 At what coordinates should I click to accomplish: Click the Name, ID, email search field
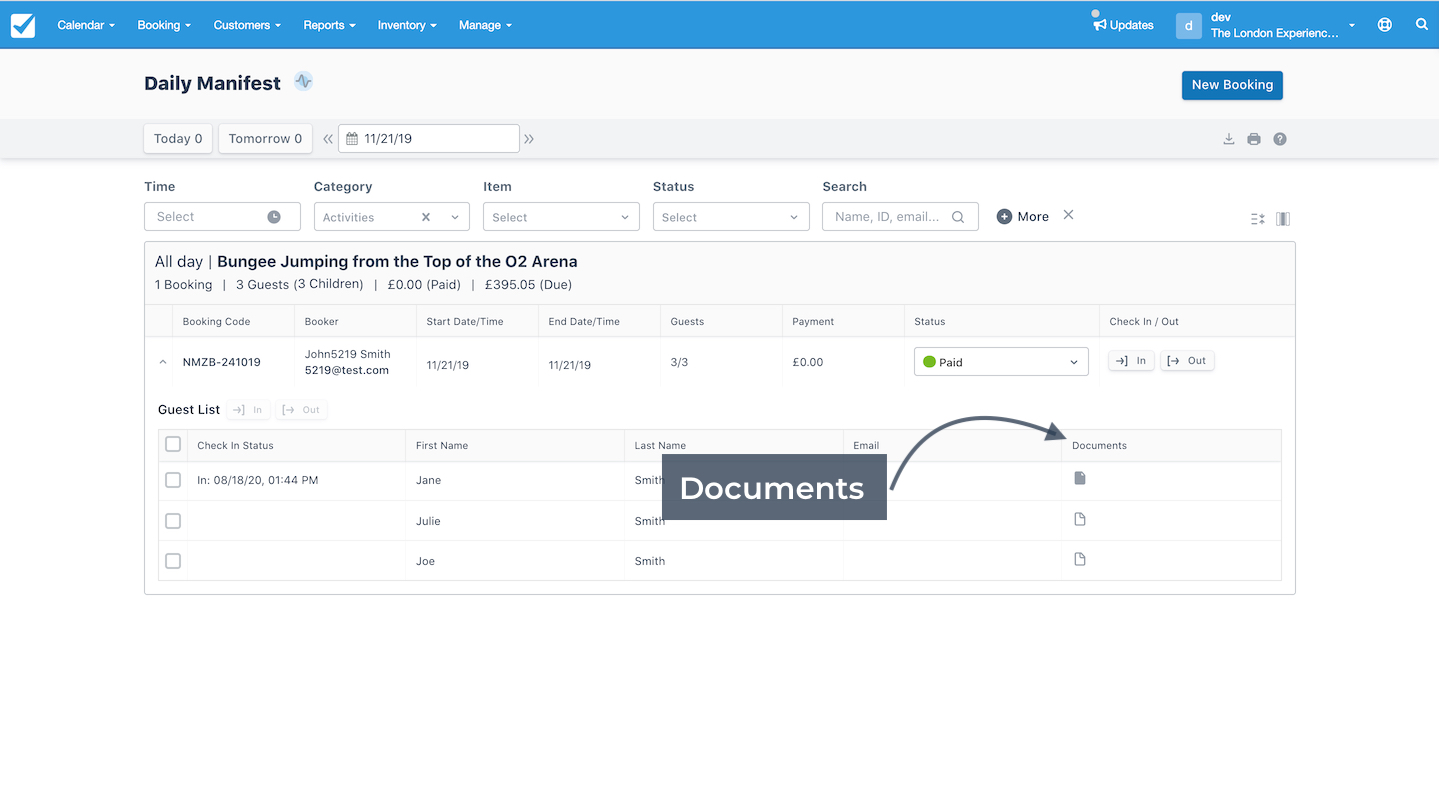pyautogui.click(x=900, y=217)
